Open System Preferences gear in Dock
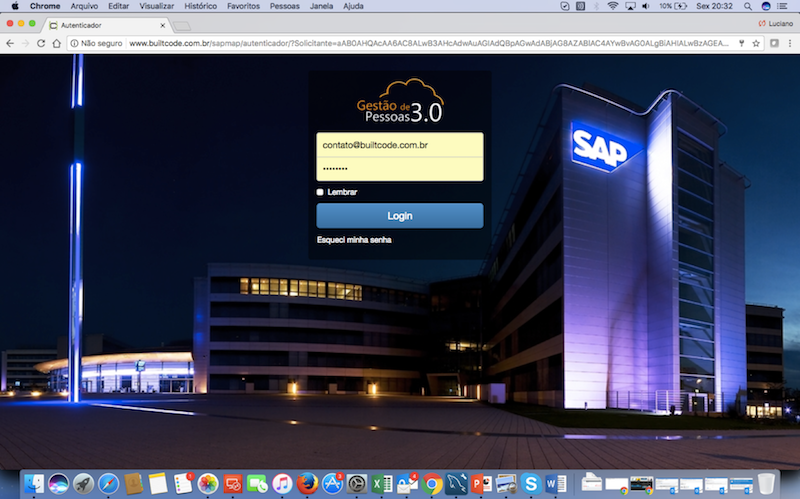800x499 pixels. pyautogui.click(x=357, y=484)
